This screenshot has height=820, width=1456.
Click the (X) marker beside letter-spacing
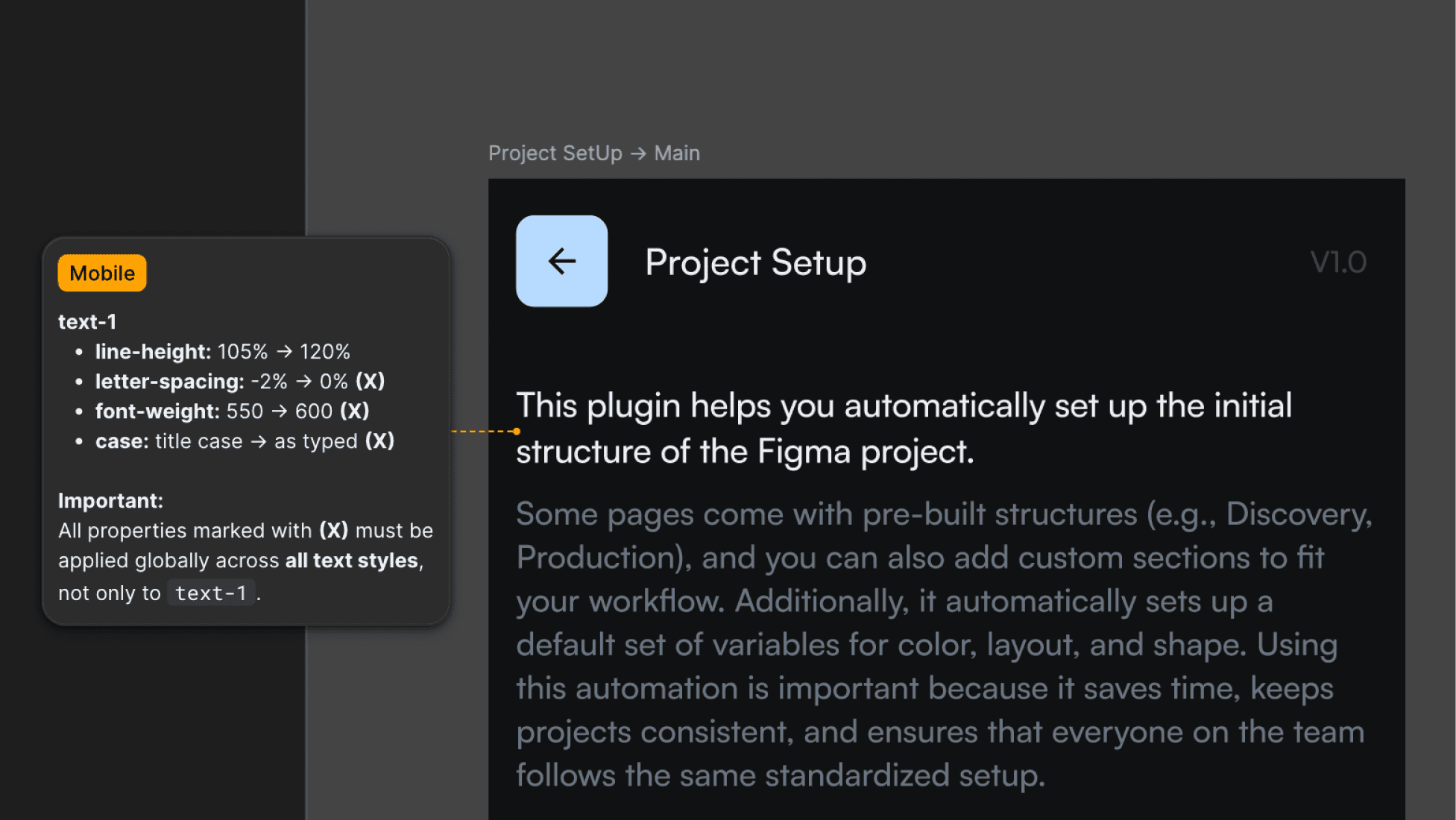tap(370, 381)
